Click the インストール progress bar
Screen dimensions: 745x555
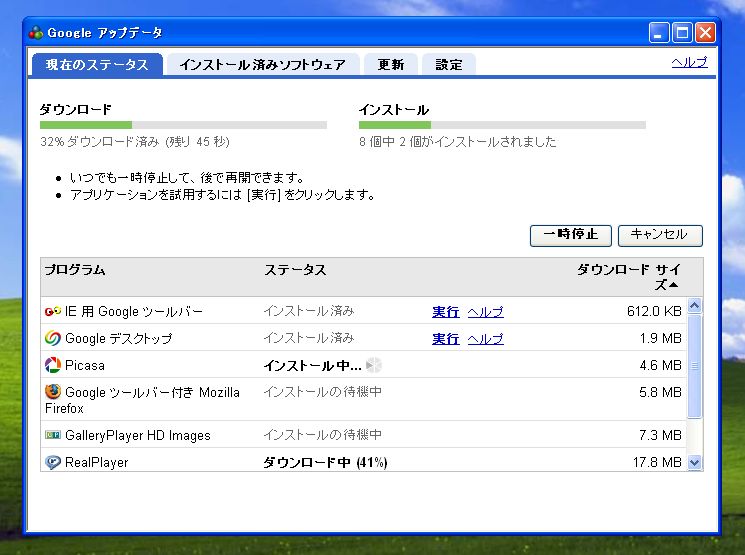(502, 125)
